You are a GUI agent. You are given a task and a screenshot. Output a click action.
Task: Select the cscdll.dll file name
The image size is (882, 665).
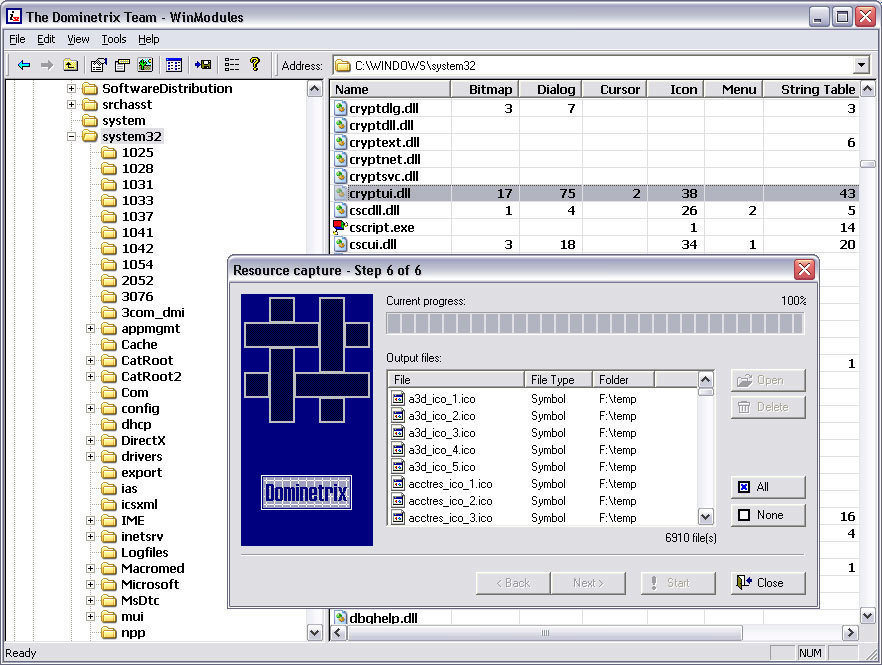374,210
